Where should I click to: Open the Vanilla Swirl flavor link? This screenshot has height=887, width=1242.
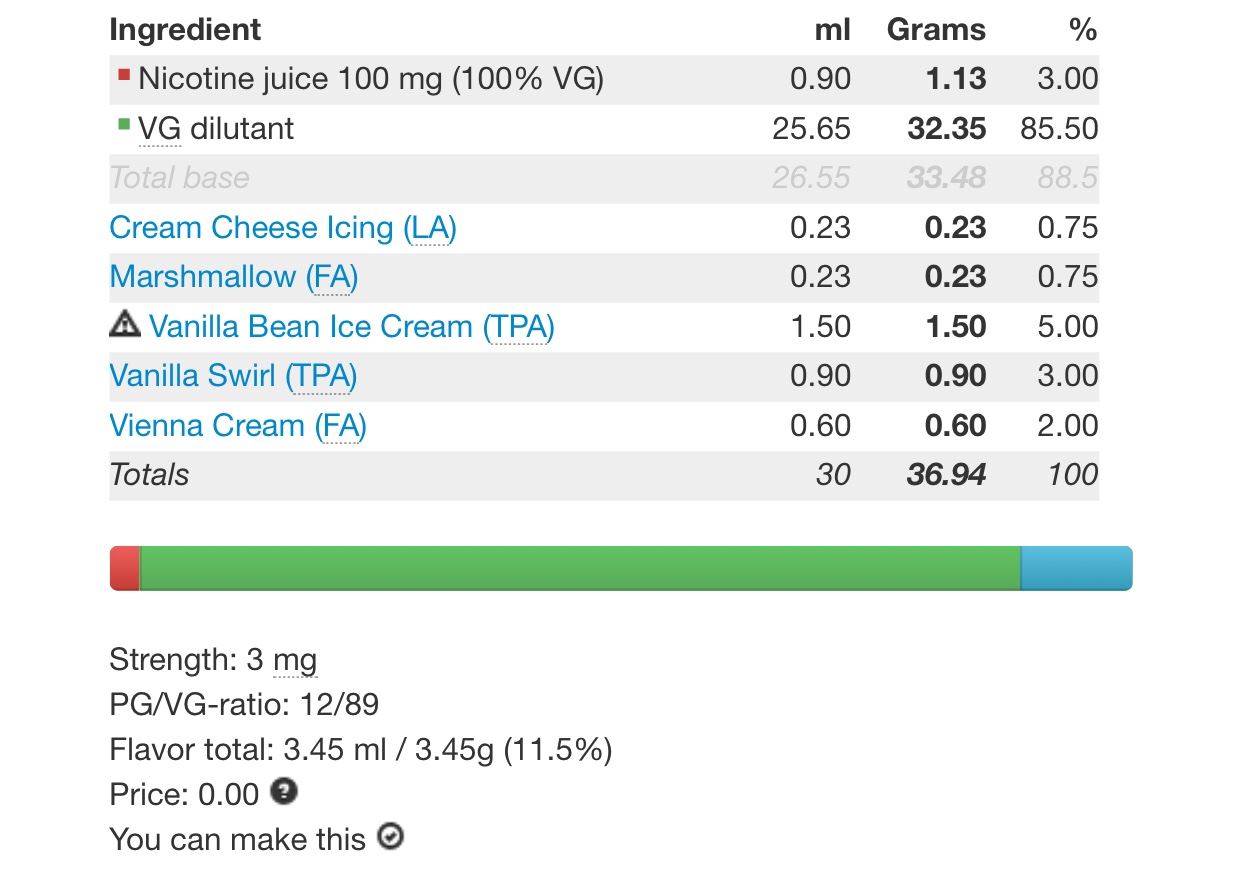click(233, 376)
